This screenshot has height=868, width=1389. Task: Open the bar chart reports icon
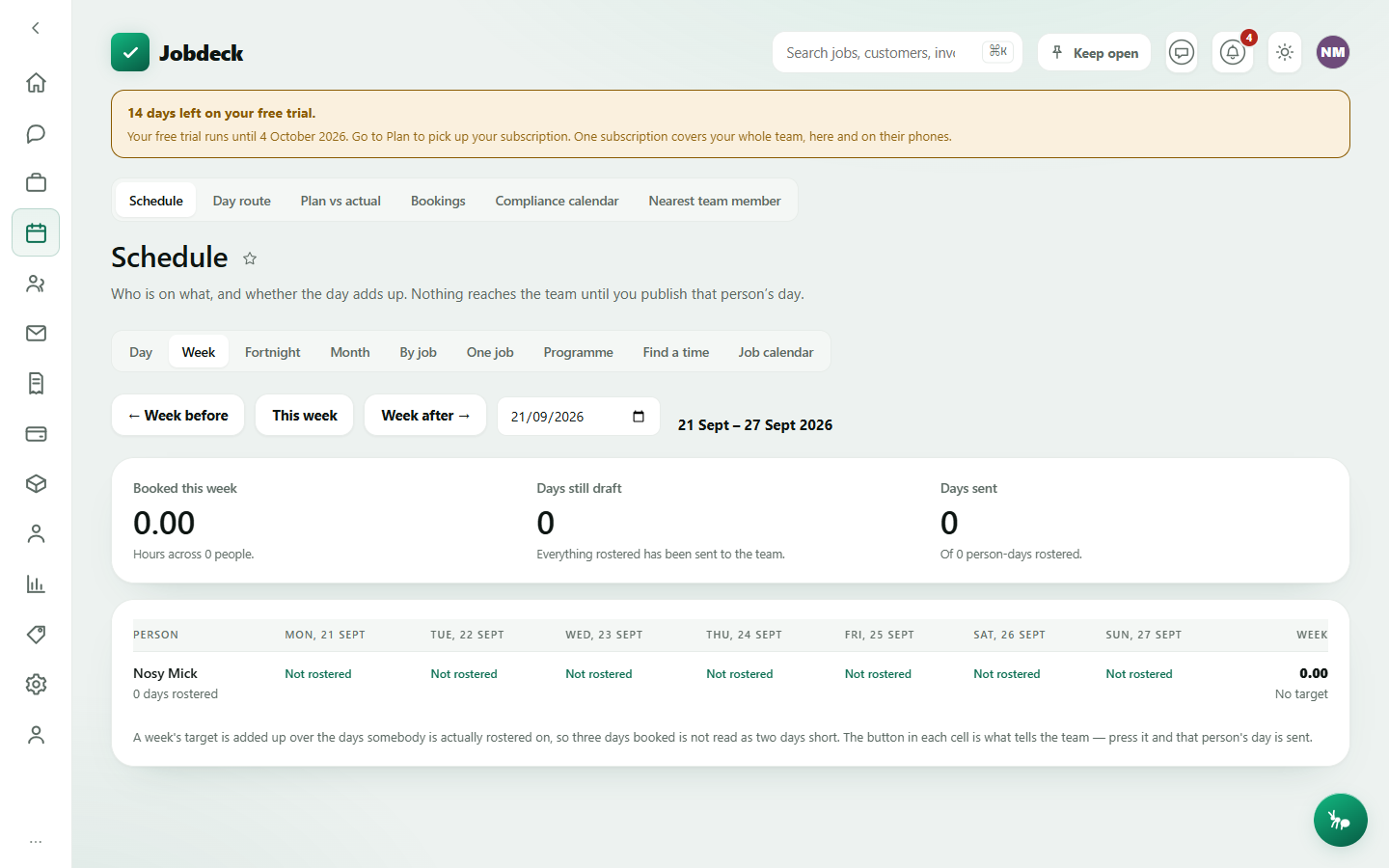click(36, 584)
